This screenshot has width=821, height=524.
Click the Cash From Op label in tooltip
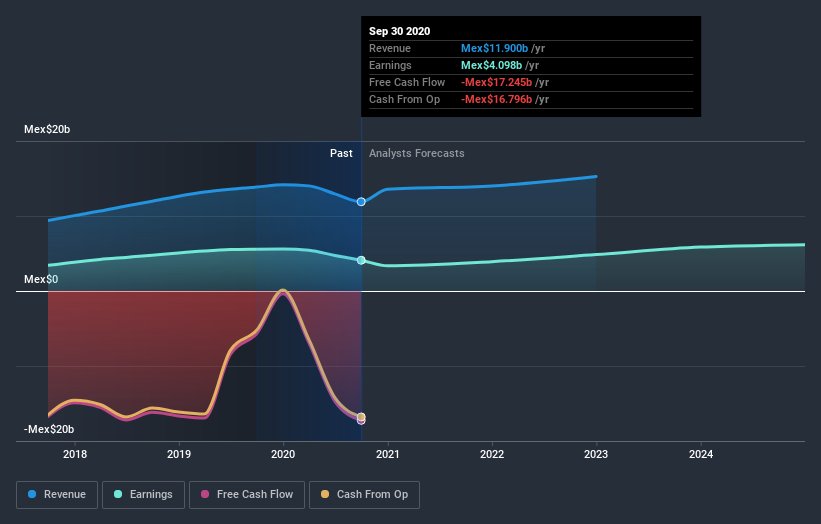click(404, 99)
